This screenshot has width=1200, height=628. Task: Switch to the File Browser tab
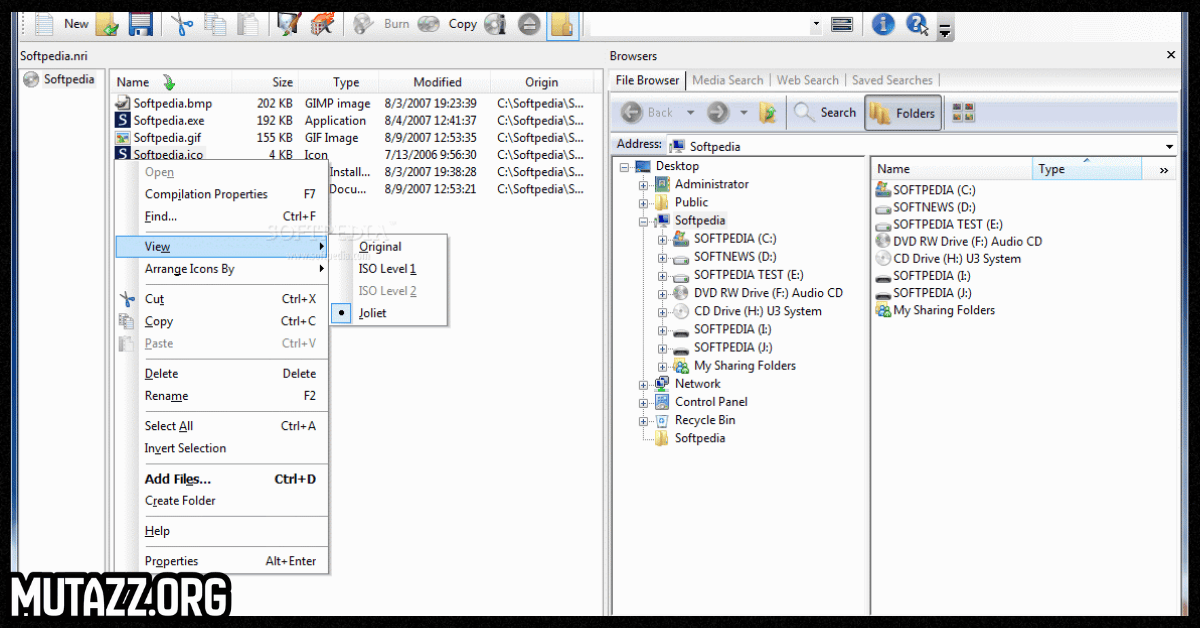(647, 80)
